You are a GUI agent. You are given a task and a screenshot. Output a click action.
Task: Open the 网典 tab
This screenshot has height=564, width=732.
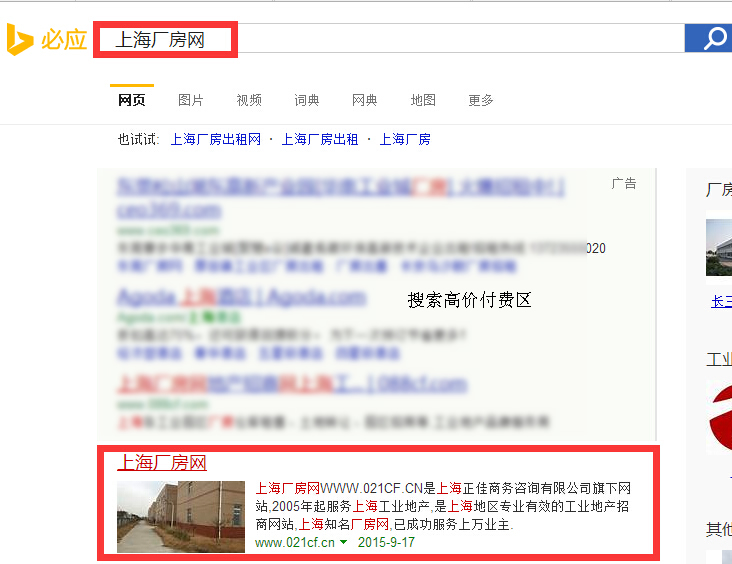[365, 100]
